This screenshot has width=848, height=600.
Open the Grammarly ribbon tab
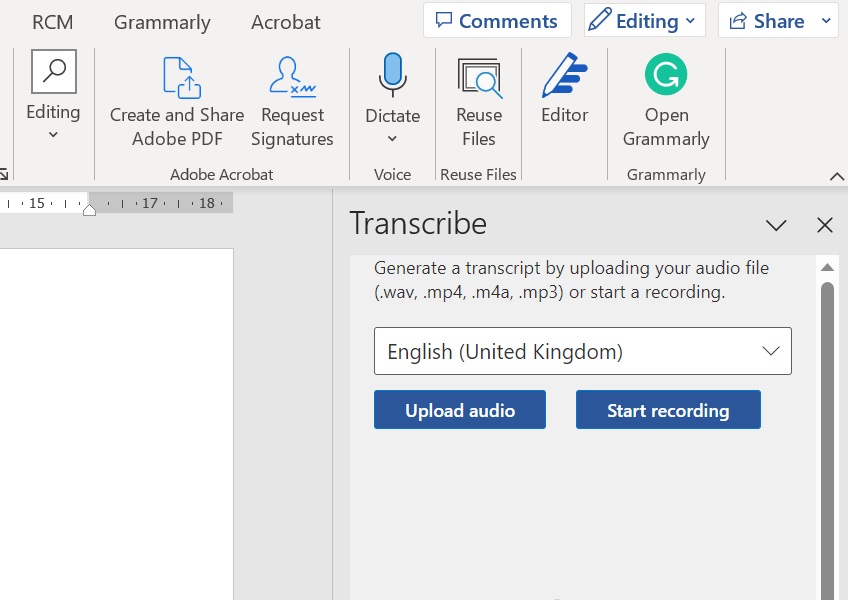[x=162, y=21]
